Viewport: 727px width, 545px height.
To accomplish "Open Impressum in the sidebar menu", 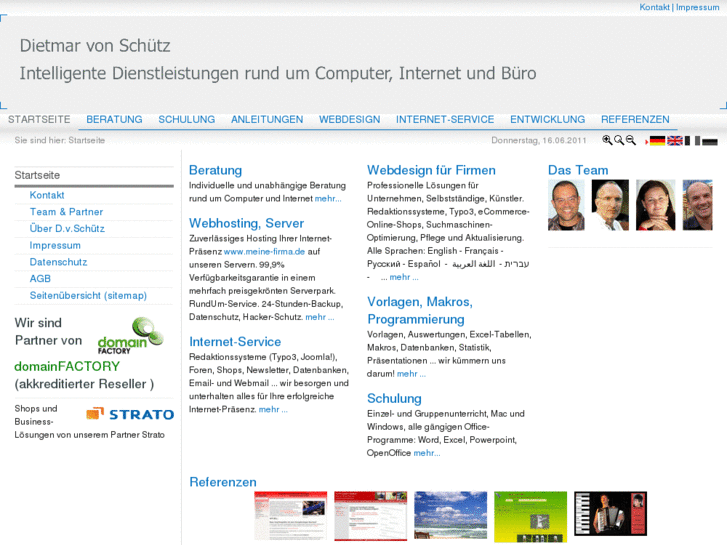I will [x=55, y=245].
